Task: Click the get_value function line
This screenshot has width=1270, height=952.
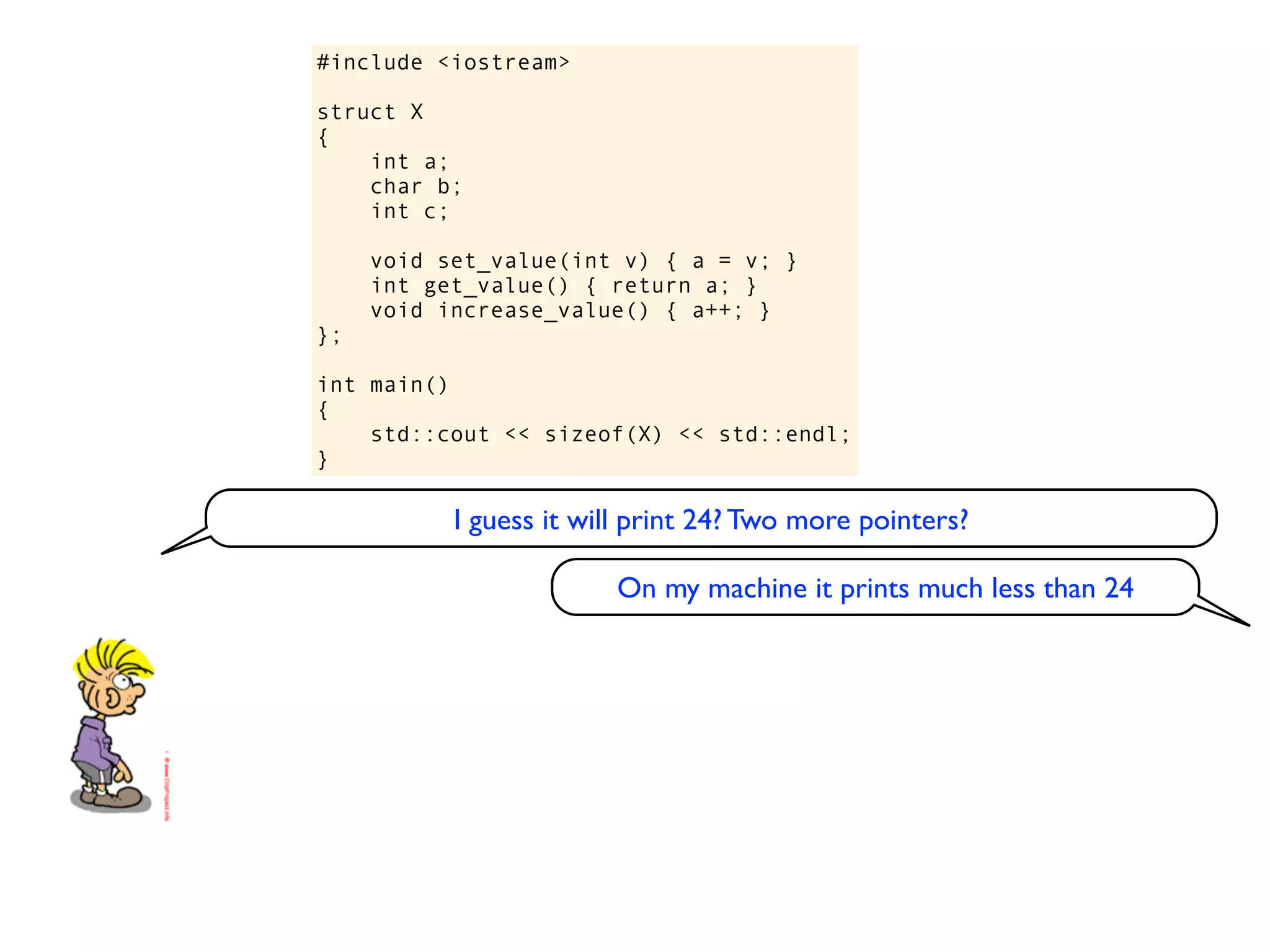Action: click(563, 286)
